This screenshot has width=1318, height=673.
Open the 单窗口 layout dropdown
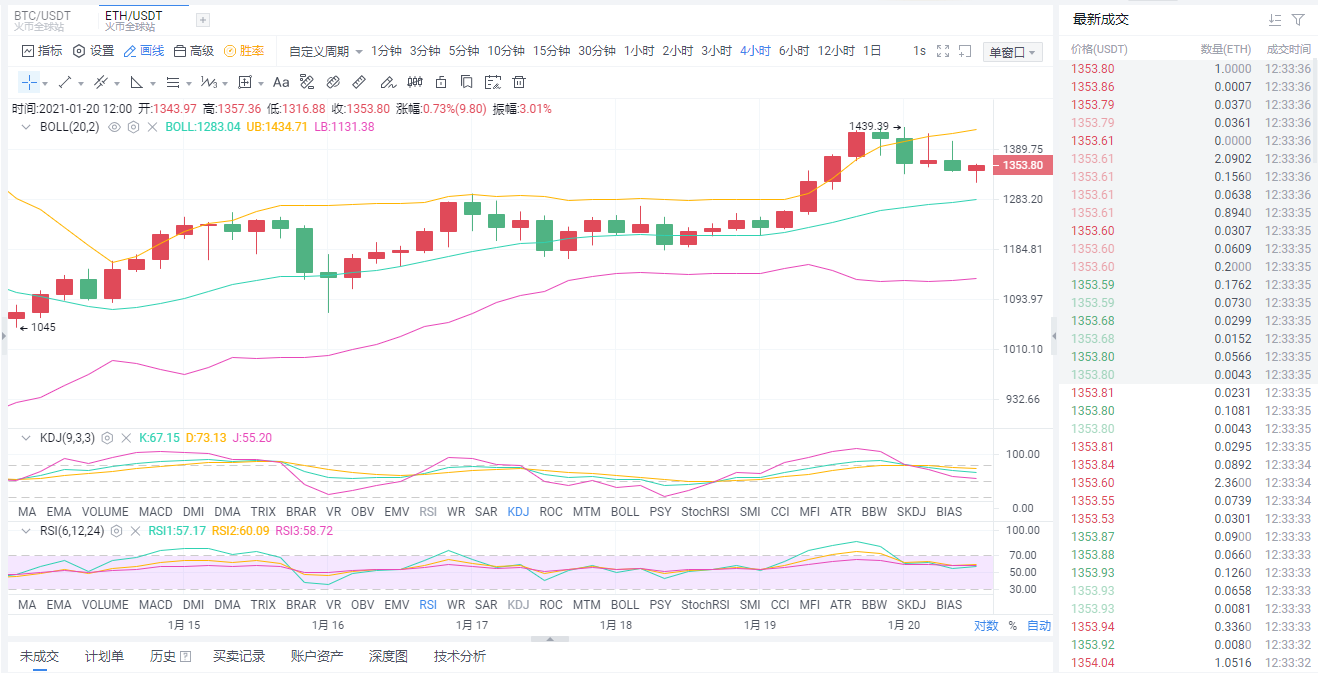pyautogui.click(x=1010, y=51)
